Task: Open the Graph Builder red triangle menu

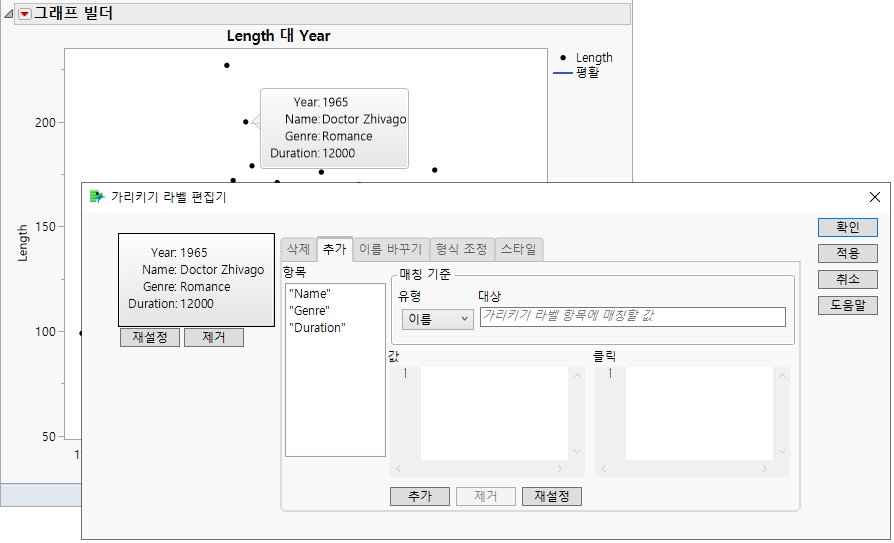Action: (x=25, y=14)
